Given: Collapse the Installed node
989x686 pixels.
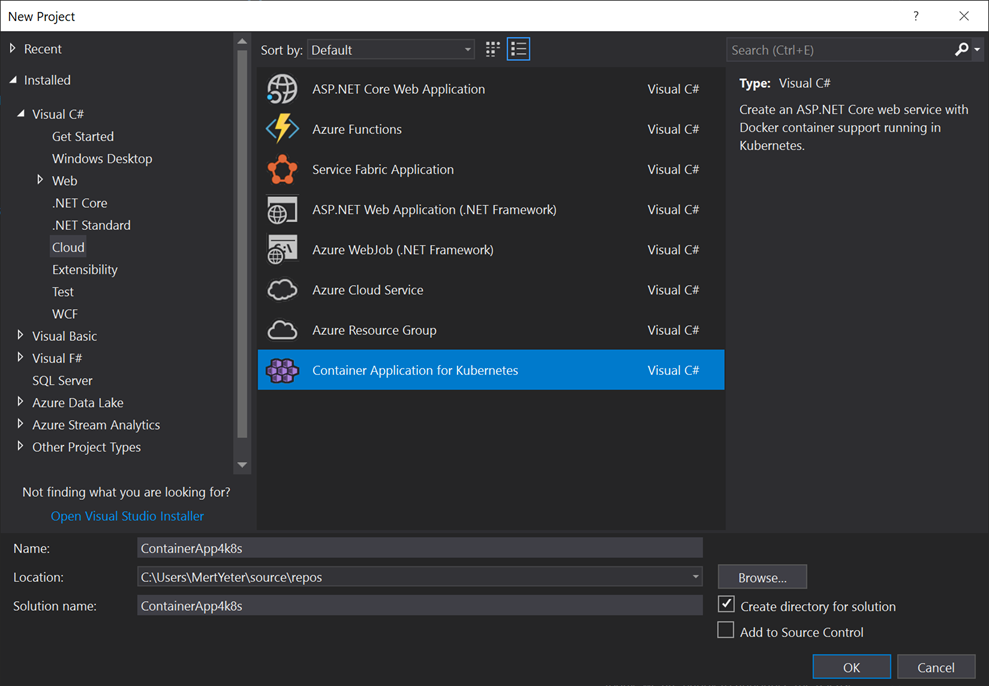Looking at the screenshot, I should click(13, 80).
